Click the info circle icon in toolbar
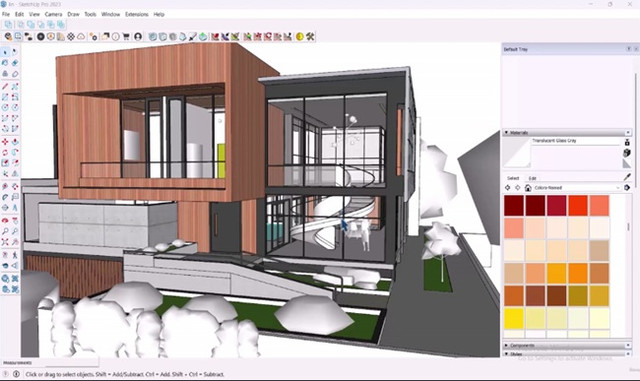The width and height of the screenshot is (640, 381). click(x=116, y=37)
